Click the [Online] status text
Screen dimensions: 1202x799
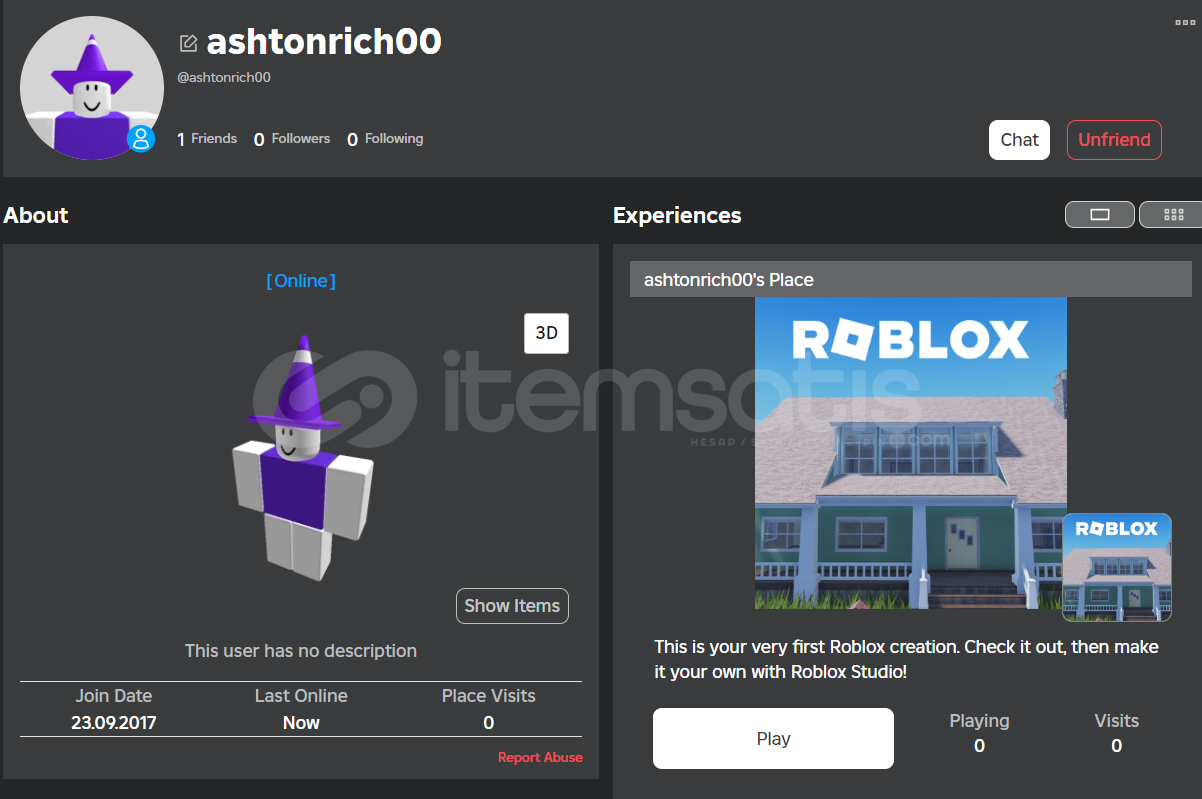[x=301, y=281]
